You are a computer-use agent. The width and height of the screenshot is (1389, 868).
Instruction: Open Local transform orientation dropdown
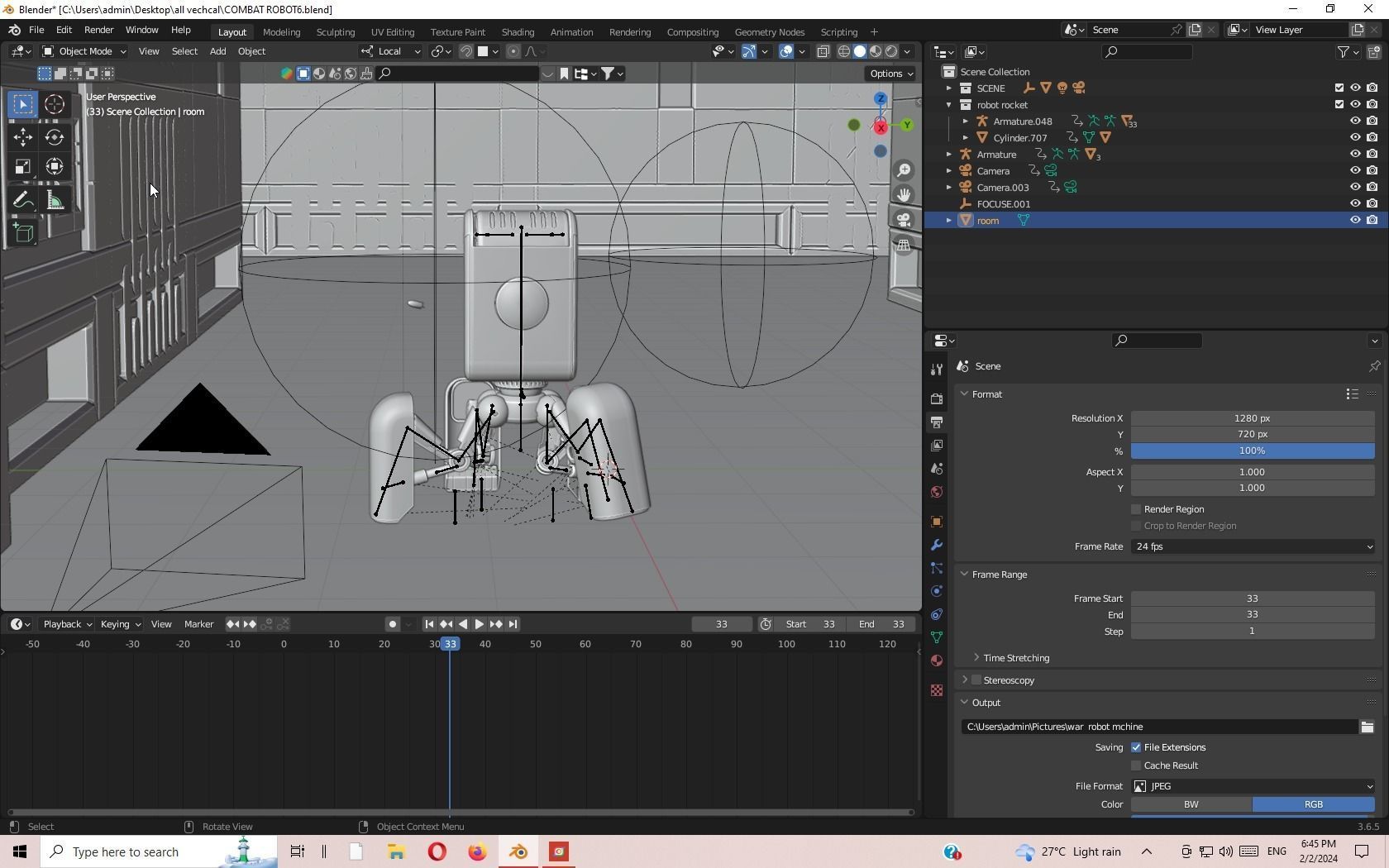[390, 51]
